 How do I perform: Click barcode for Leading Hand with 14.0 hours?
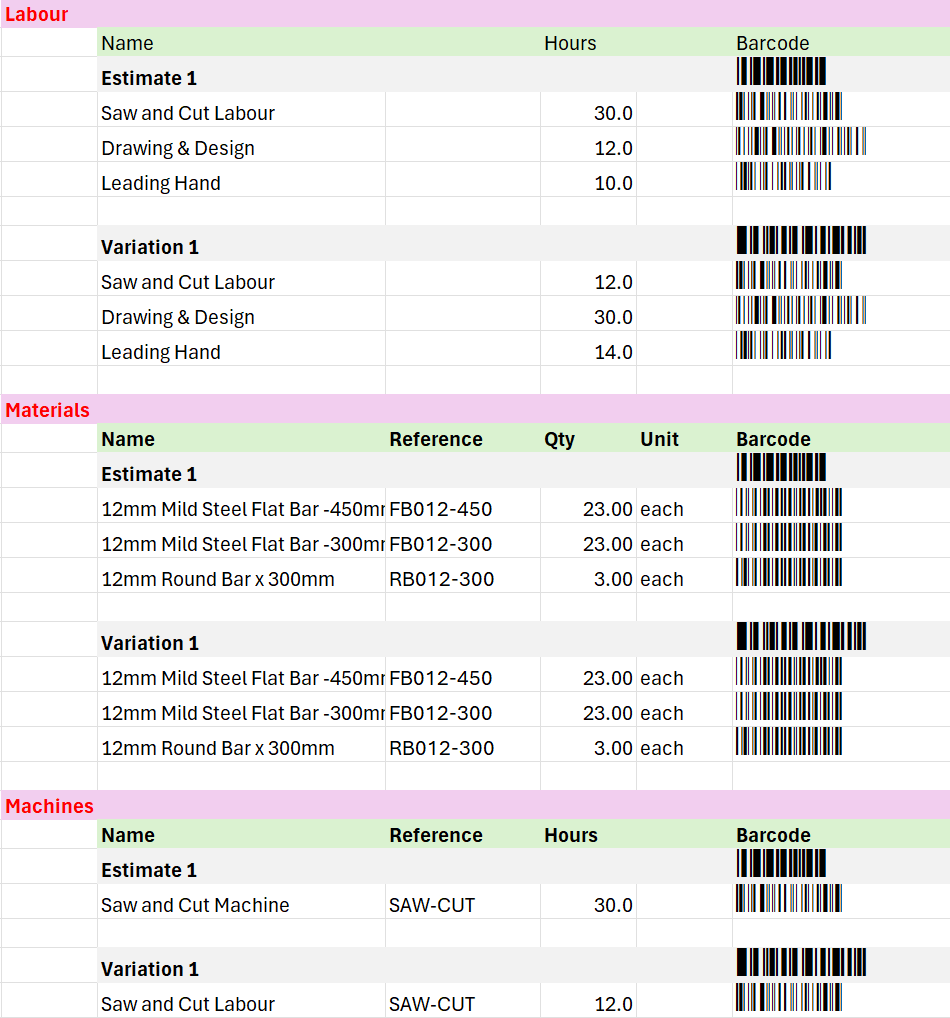(784, 346)
